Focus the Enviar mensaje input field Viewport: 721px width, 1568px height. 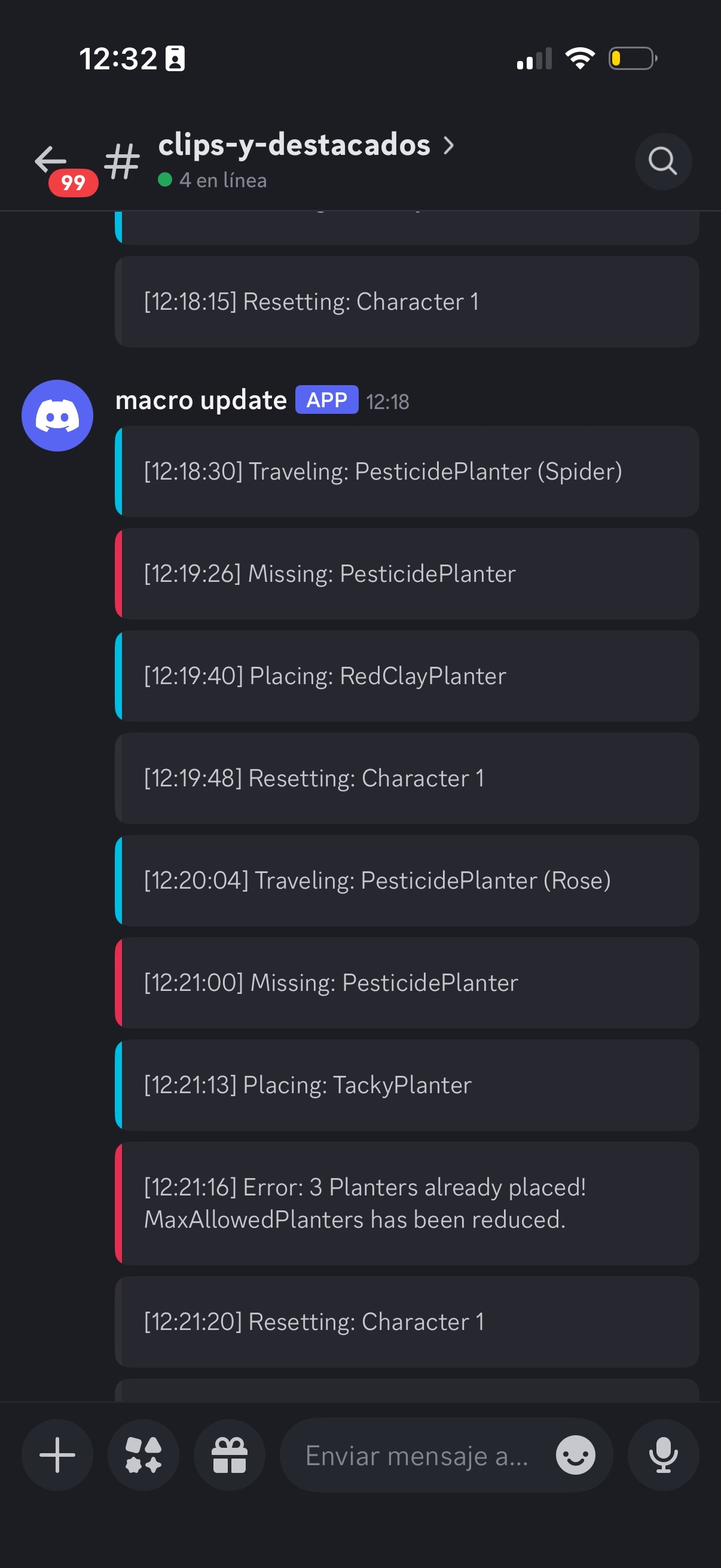(x=417, y=1455)
